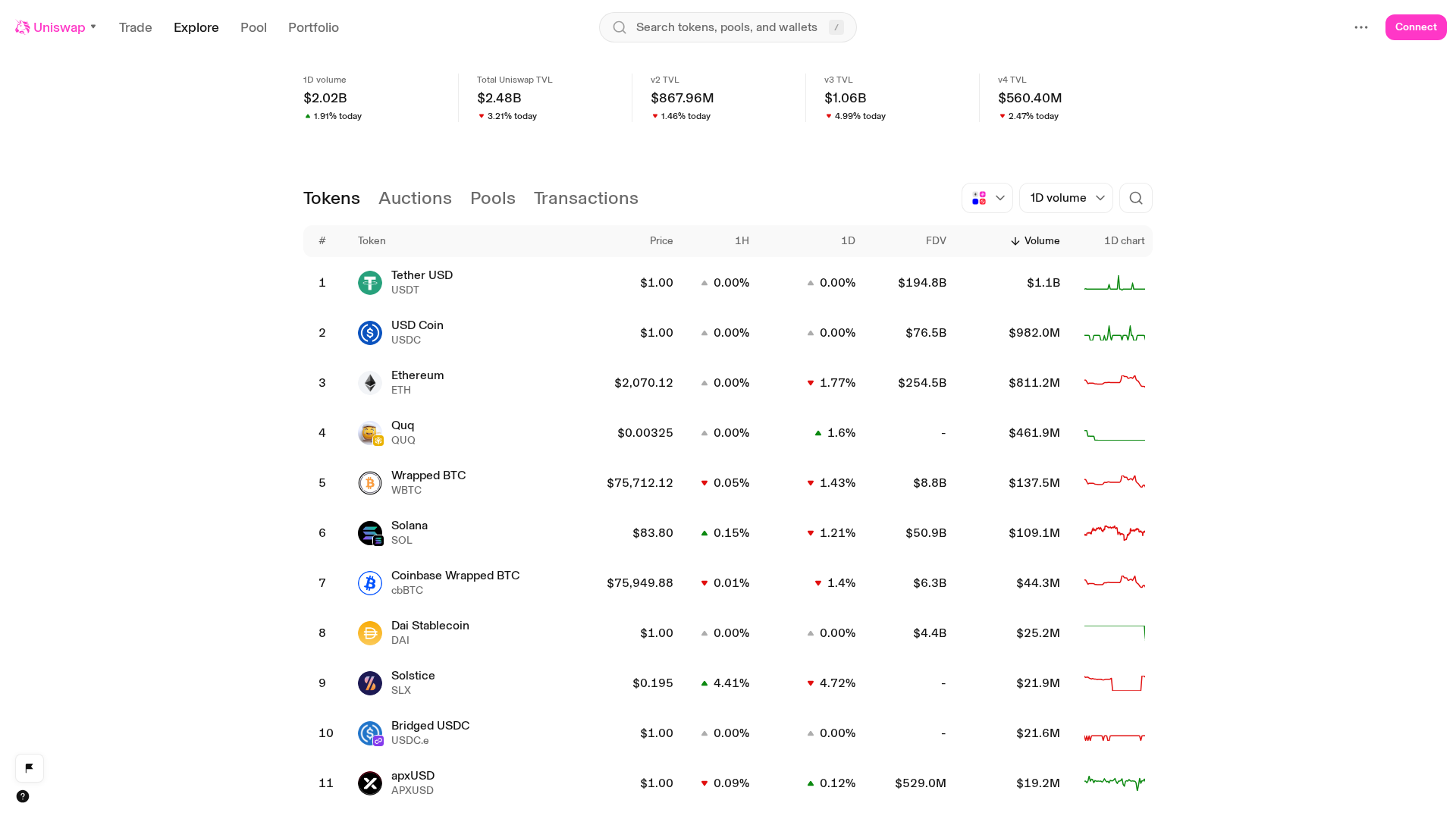Click the Quq volume $461.9M
This screenshot has width=1456, height=819.
click(x=1034, y=433)
